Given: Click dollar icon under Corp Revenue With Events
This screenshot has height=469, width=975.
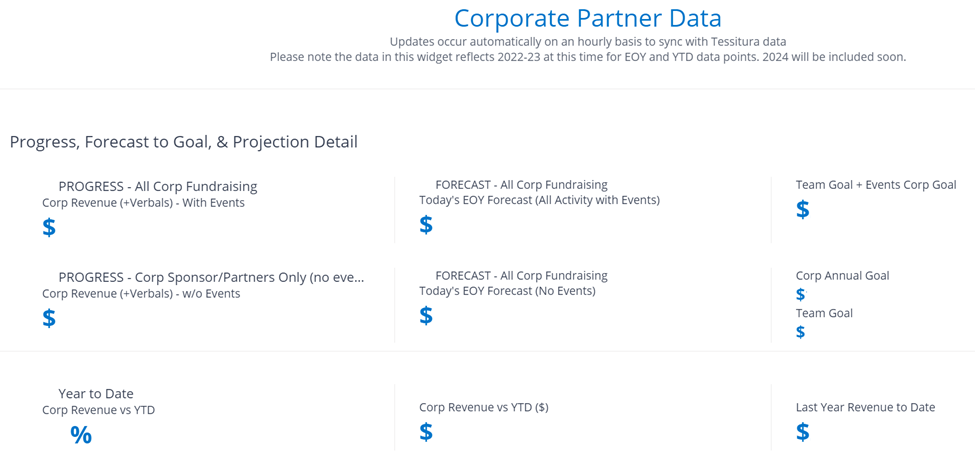Looking at the screenshot, I should coord(49,228).
